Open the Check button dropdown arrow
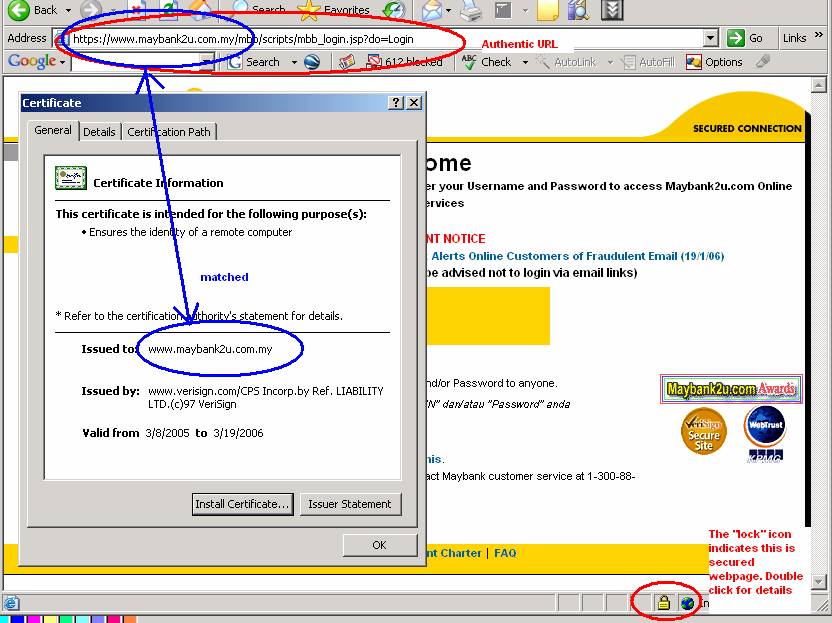 [525, 63]
